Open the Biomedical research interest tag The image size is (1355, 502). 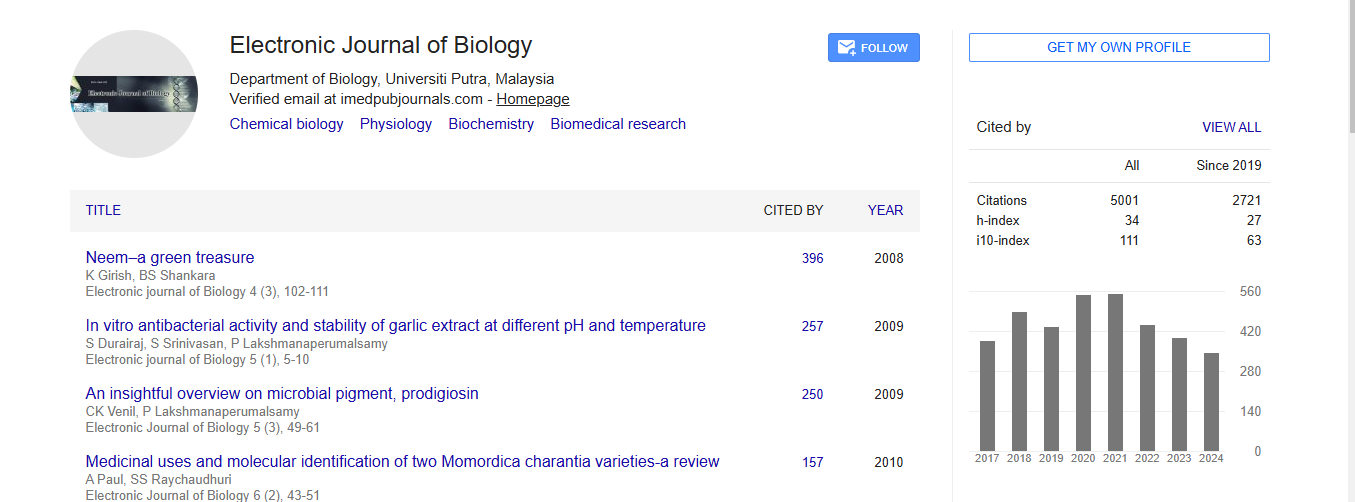tap(618, 124)
